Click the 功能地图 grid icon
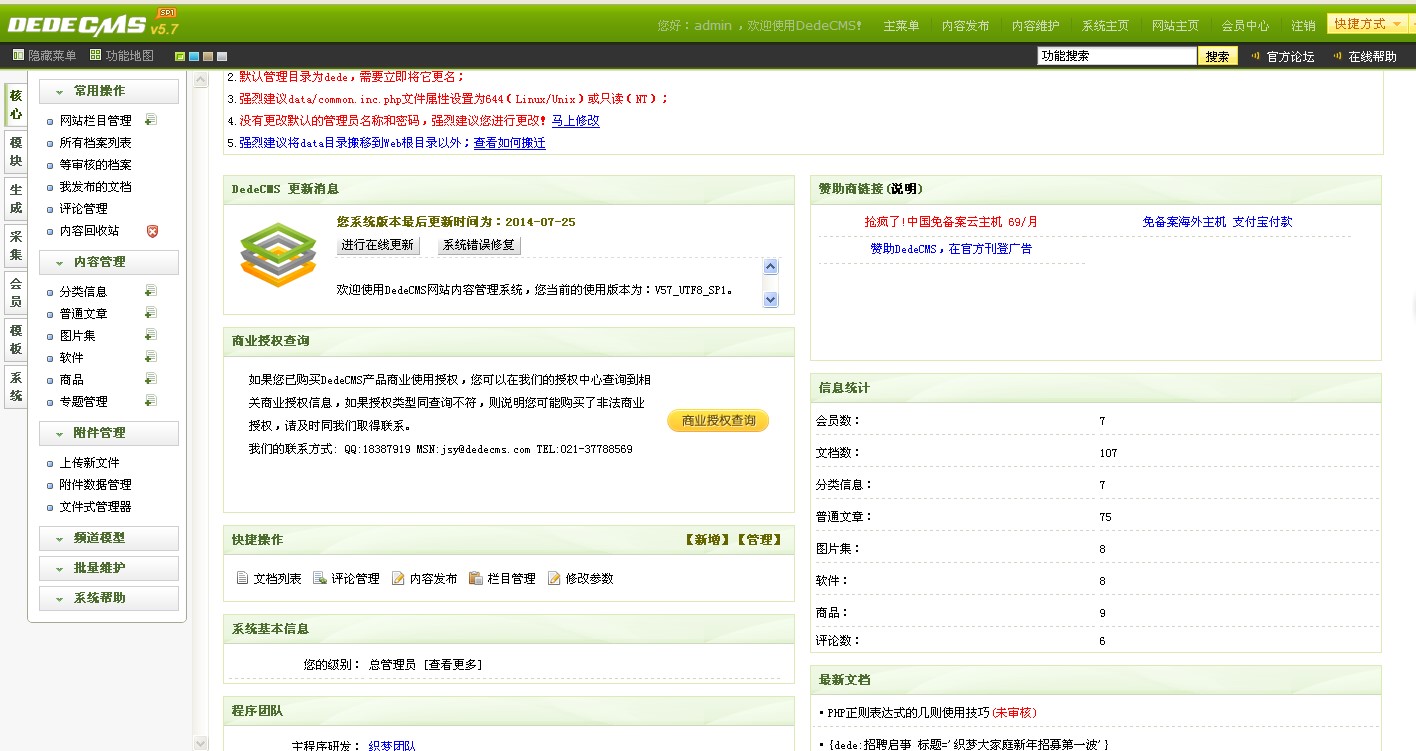Viewport: 1416px width, 751px height. [96, 55]
